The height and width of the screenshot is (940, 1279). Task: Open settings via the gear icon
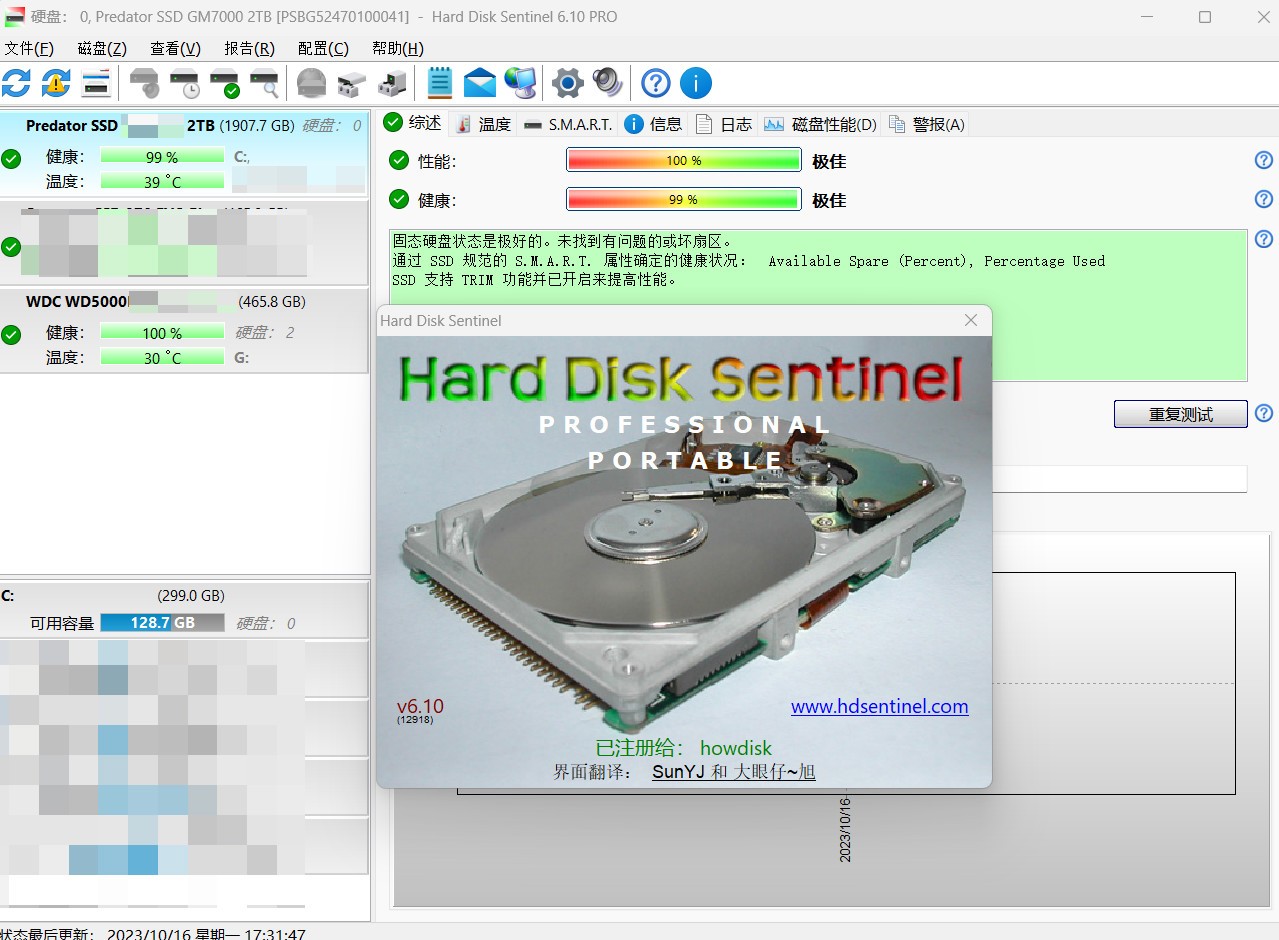[567, 82]
